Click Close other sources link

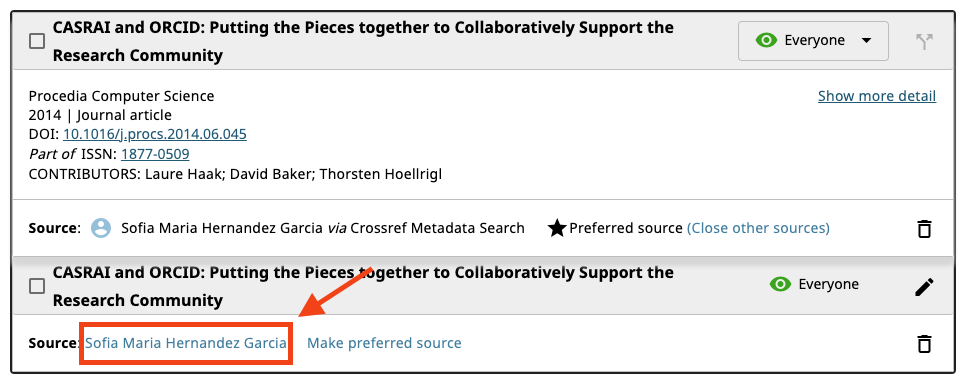click(x=758, y=228)
